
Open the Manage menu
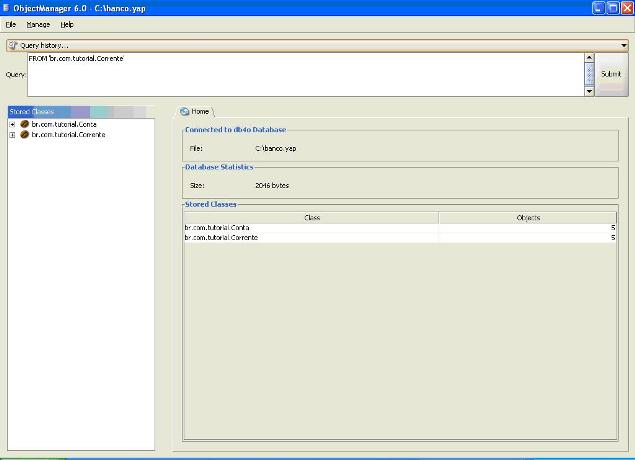(38, 24)
